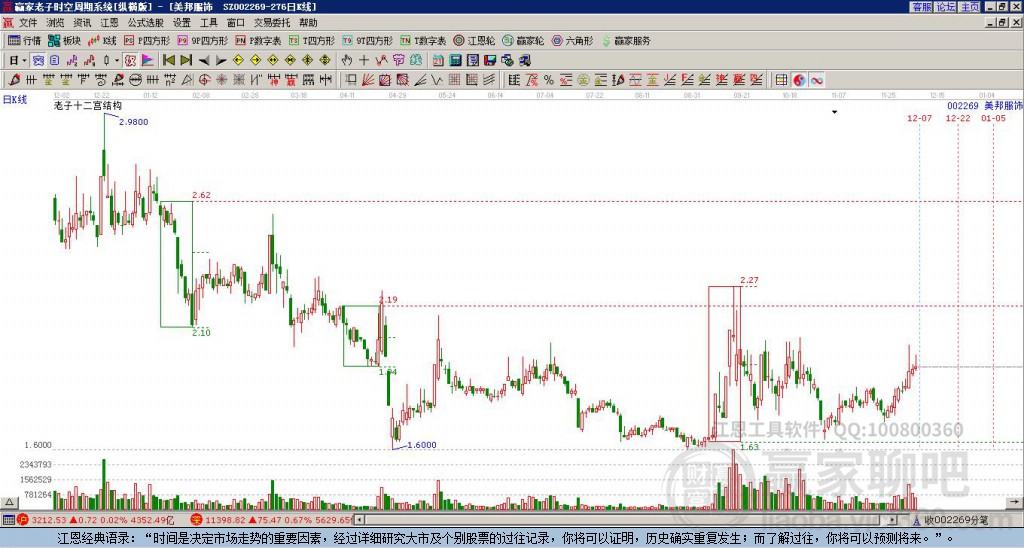Click the red-blue yin-yang icon
This screenshot has width=1024, height=548.
[799, 80]
